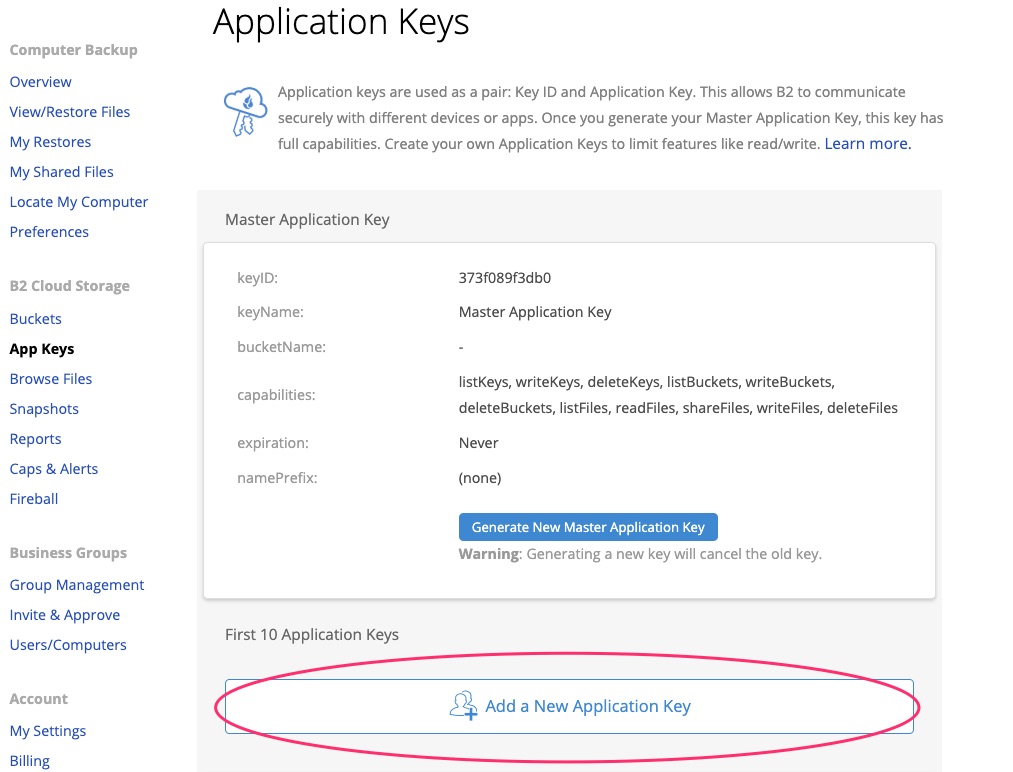Click the cloud and keys icon
This screenshot has width=1013, height=772.
245,111
